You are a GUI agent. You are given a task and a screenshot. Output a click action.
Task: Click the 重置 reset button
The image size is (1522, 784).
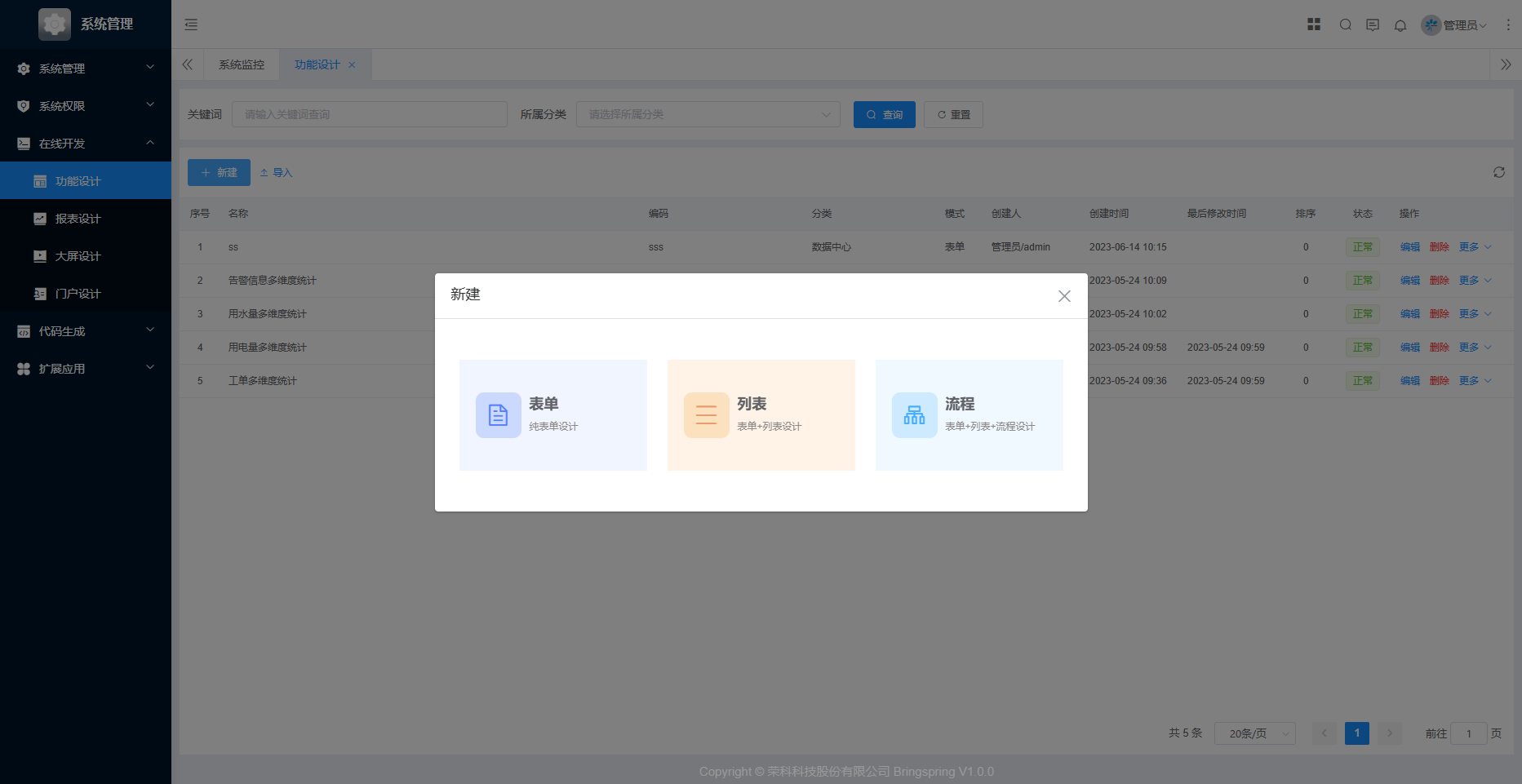pos(953,114)
